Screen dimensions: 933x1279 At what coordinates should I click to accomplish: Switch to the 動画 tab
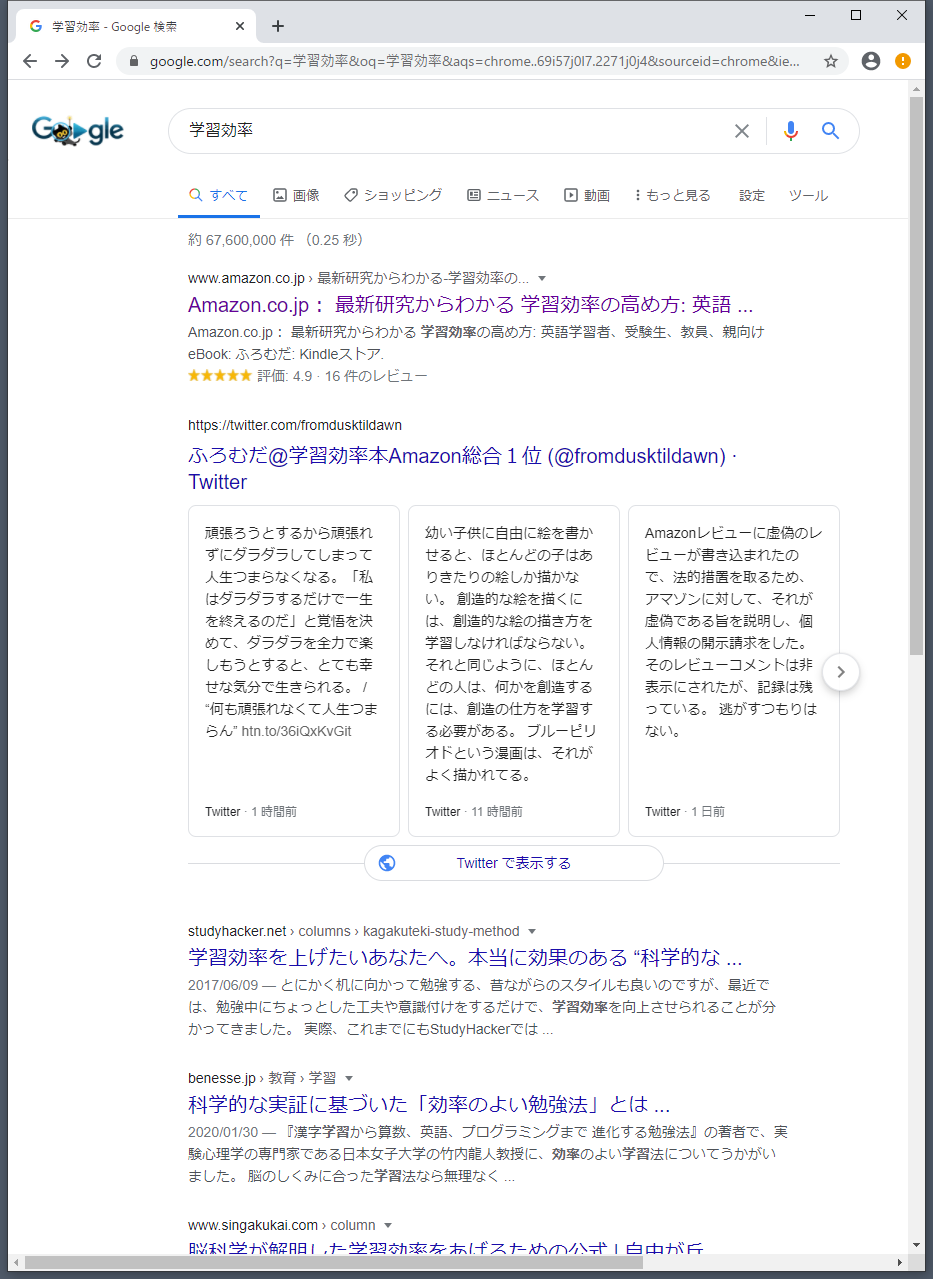(587, 196)
